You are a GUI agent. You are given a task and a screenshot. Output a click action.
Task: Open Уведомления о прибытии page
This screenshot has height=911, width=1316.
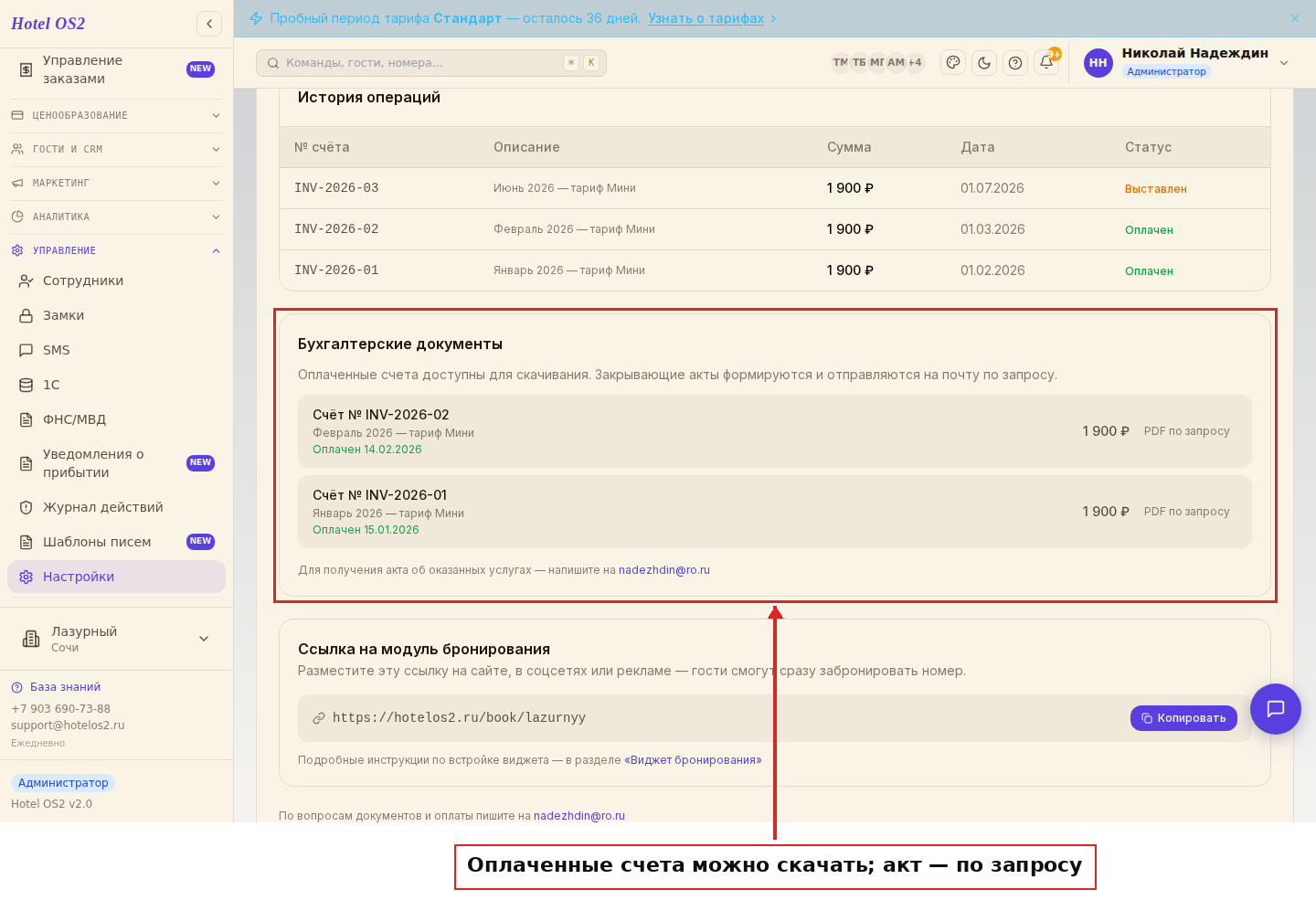click(x=116, y=463)
